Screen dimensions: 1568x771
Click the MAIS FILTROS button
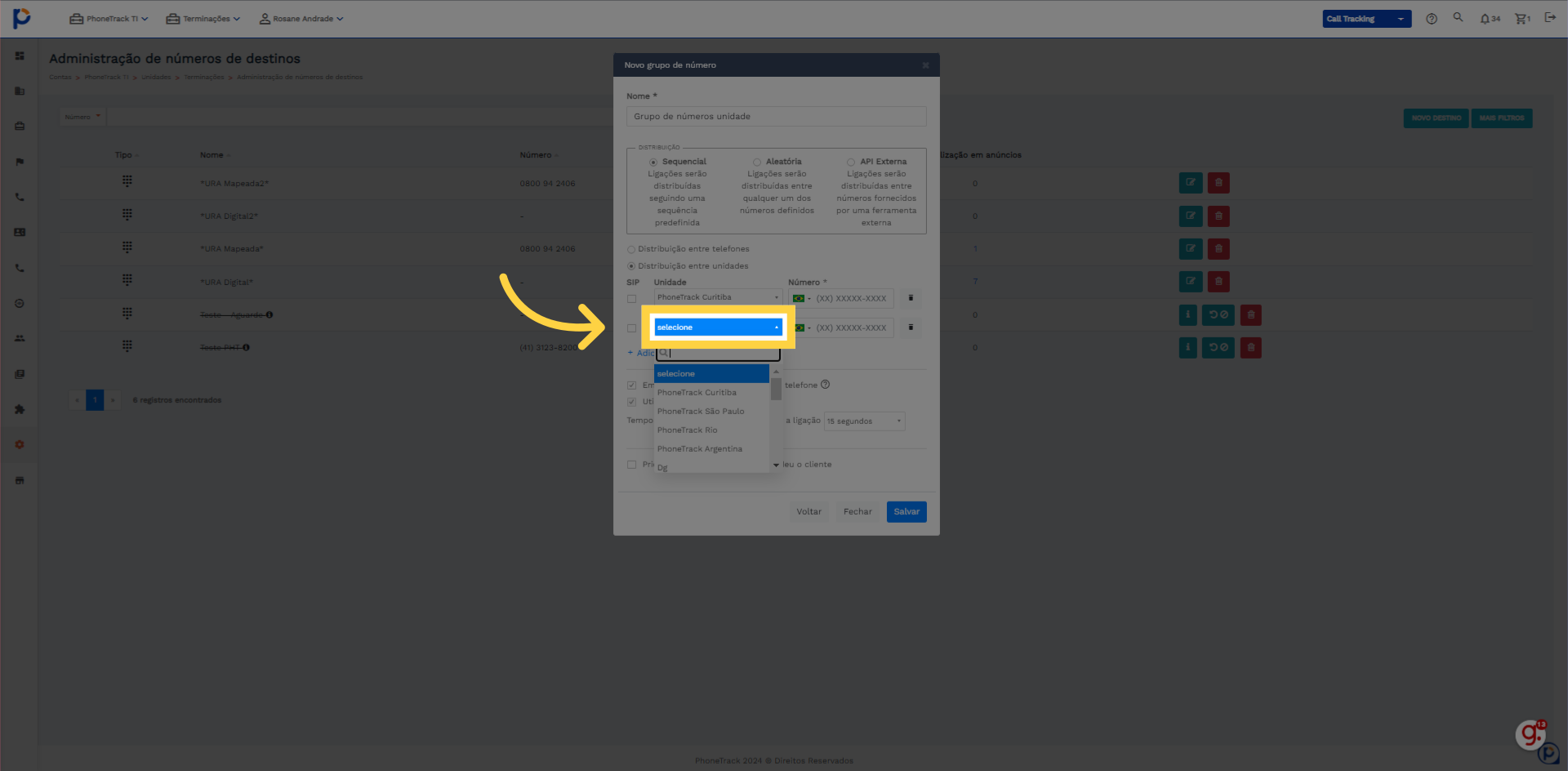(1501, 118)
